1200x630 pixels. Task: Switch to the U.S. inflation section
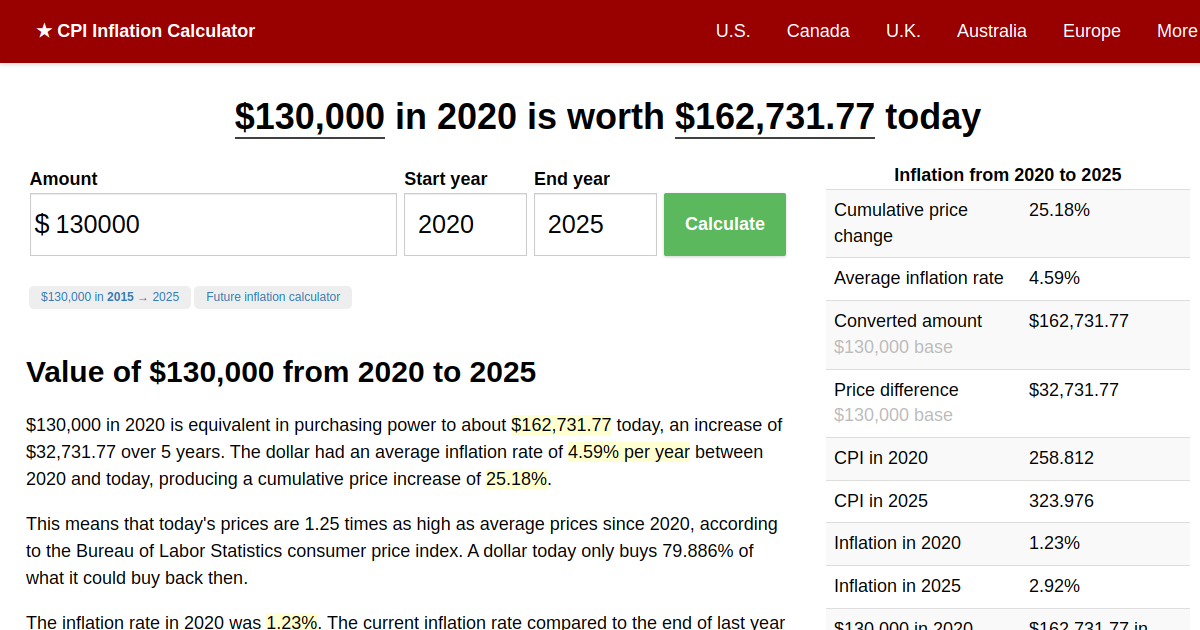point(733,31)
